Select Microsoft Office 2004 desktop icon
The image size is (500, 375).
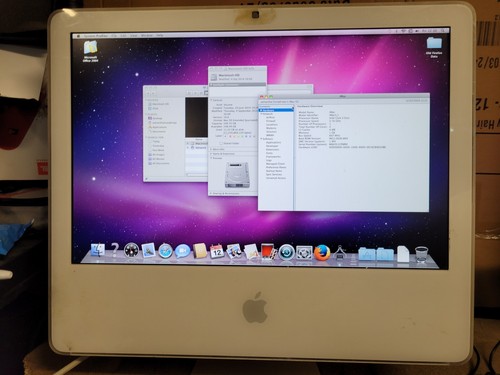(x=90, y=51)
